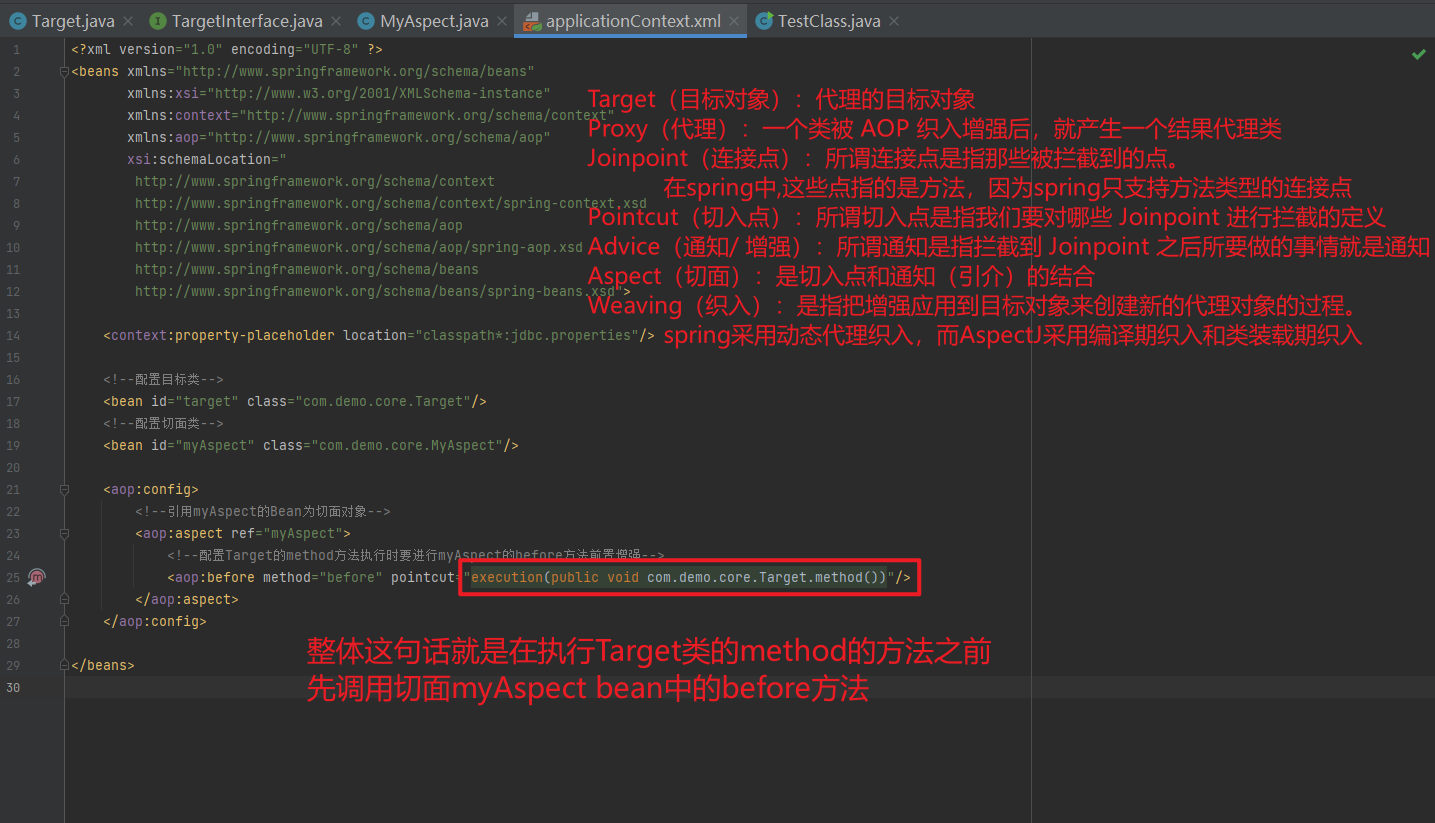The image size is (1435, 823).
Task: Click the spring-aop.xsd URL
Action: point(359,247)
